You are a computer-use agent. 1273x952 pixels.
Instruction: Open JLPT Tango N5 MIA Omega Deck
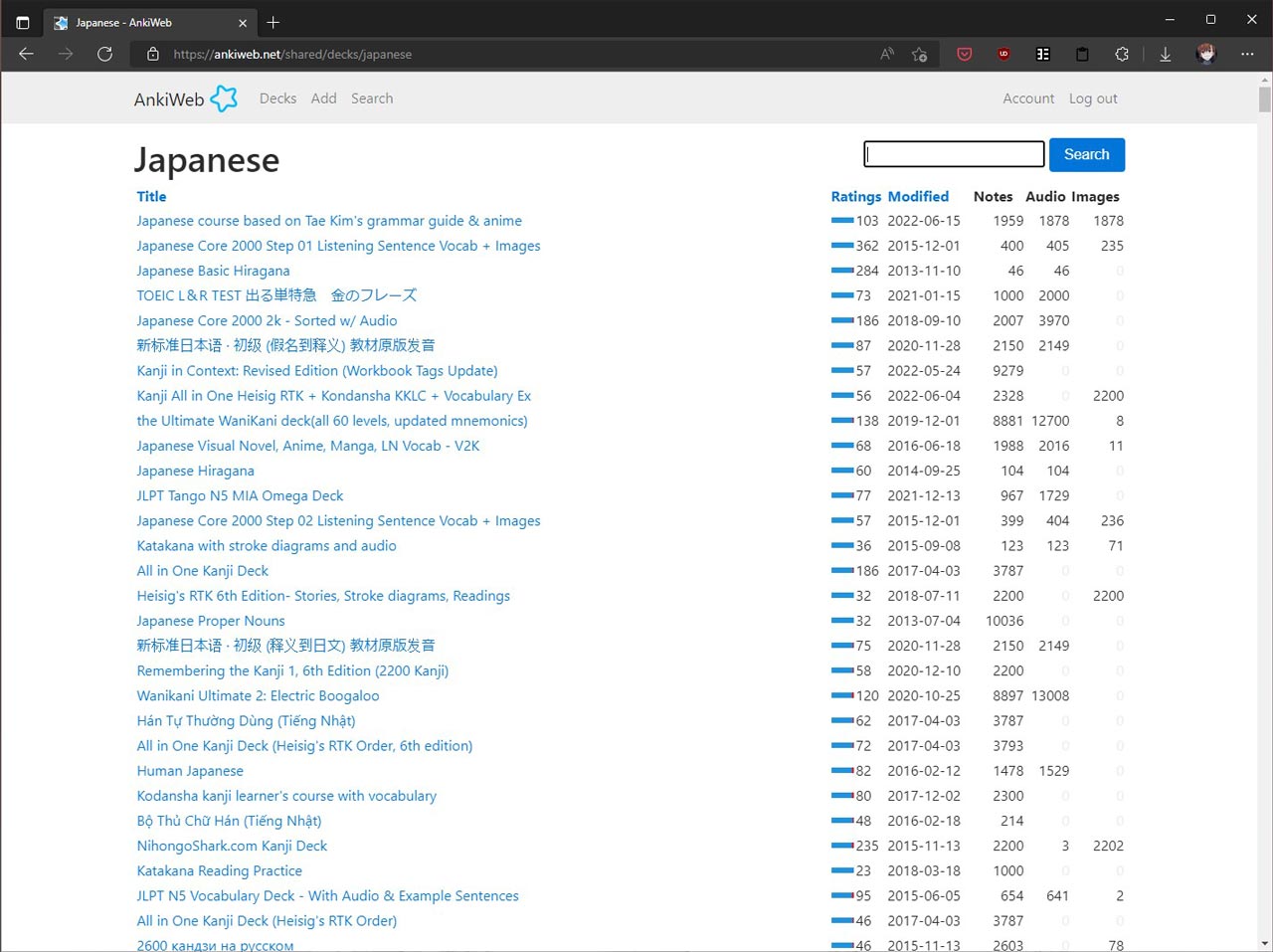click(240, 495)
